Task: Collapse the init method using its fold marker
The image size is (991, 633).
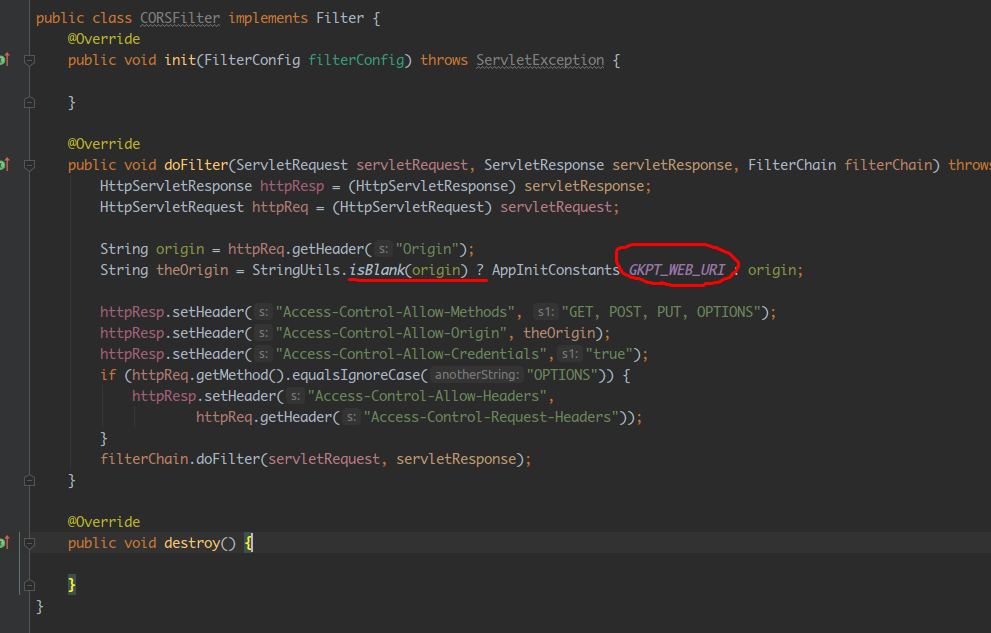Action: click(29, 60)
